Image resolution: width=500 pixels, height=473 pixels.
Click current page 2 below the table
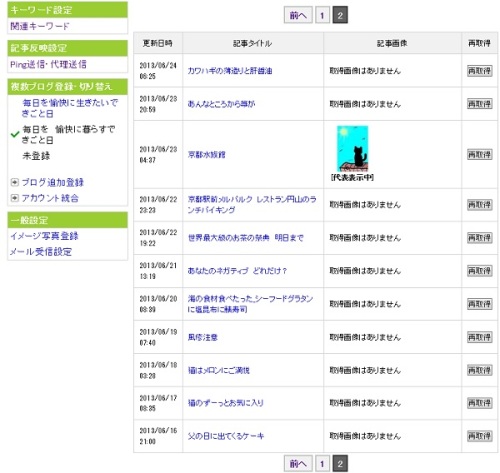(x=340, y=463)
